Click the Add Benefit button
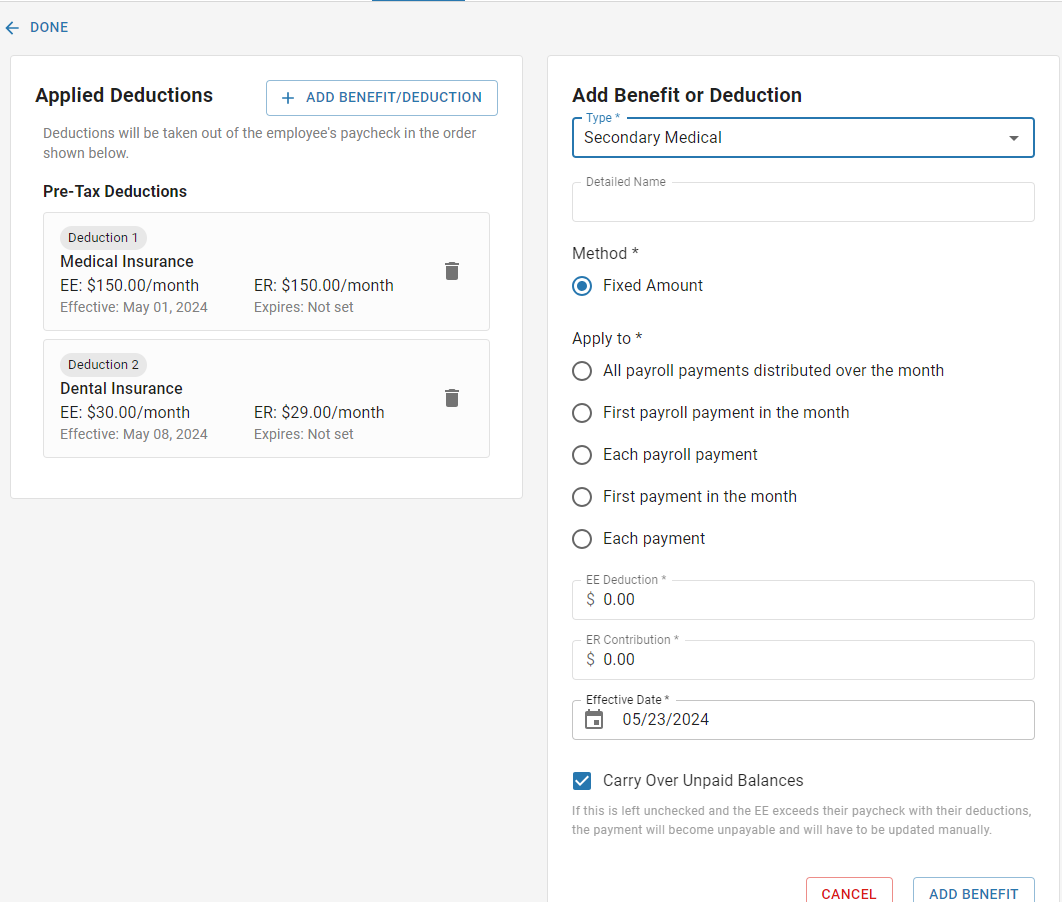This screenshot has width=1062, height=902. [973, 893]
